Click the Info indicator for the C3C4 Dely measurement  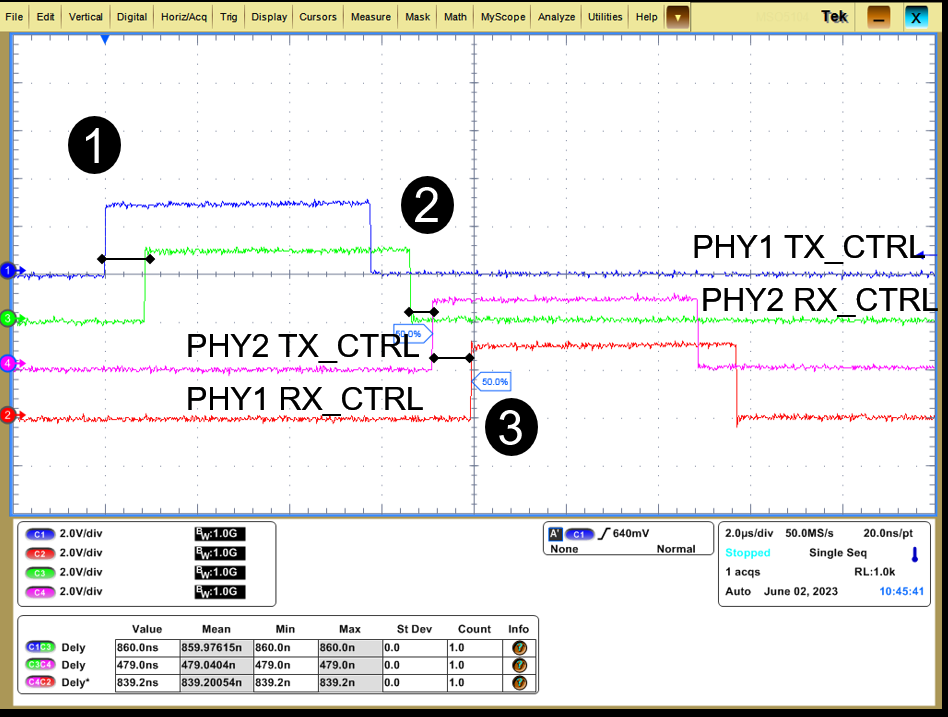pyautogui.click(x=517, y=665)
